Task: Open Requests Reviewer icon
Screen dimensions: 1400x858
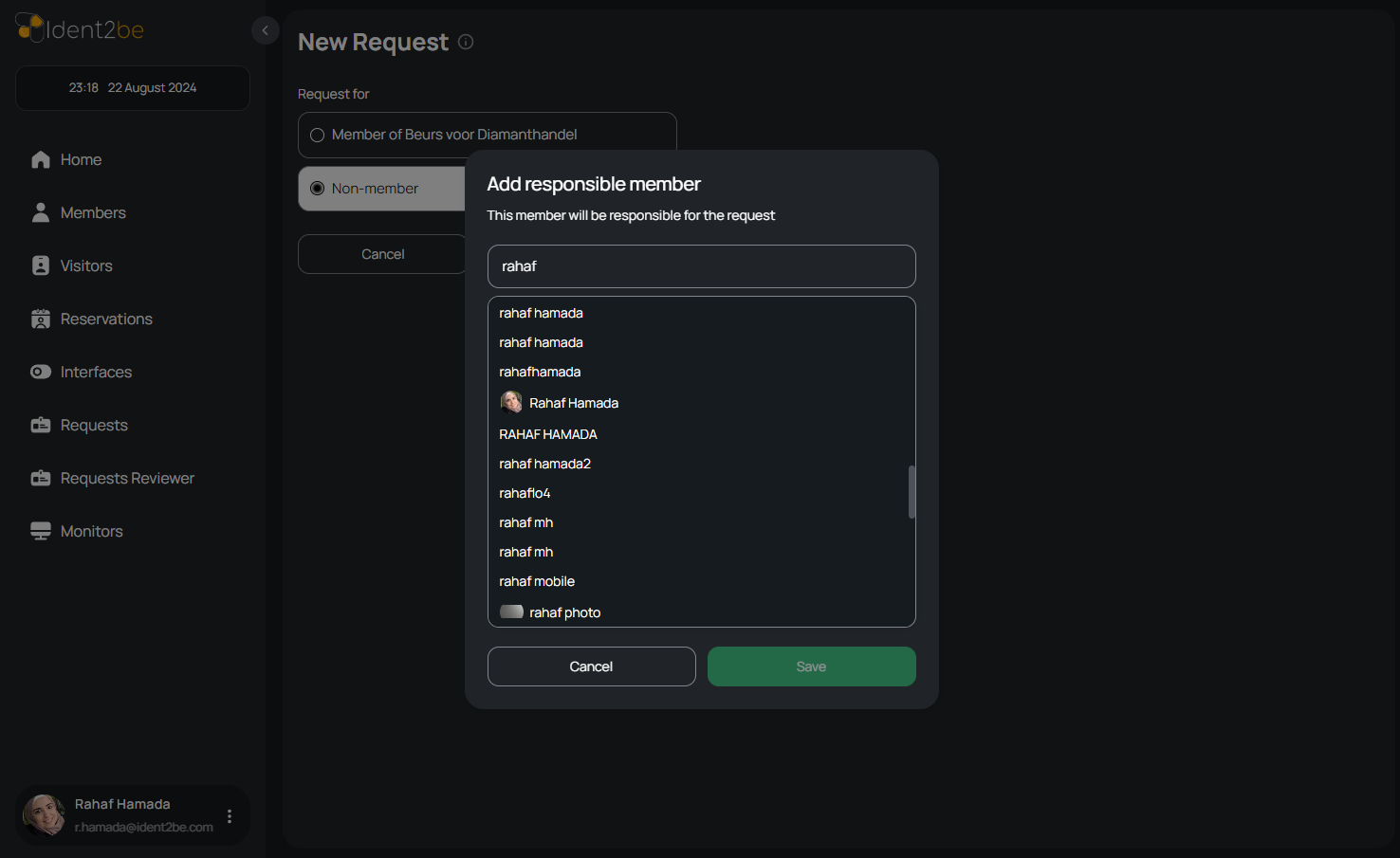Action: point(41,478)
